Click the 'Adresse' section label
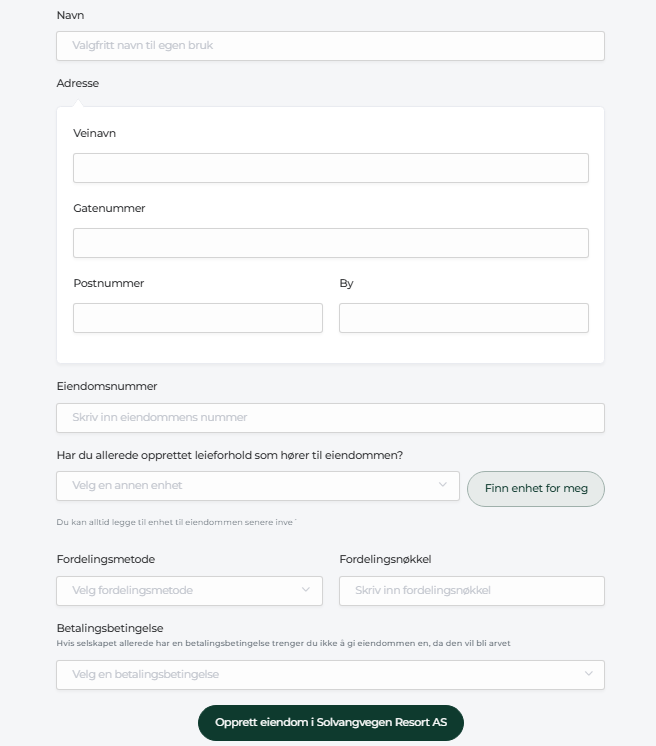656x746 pixels. (x=78, y=83)
